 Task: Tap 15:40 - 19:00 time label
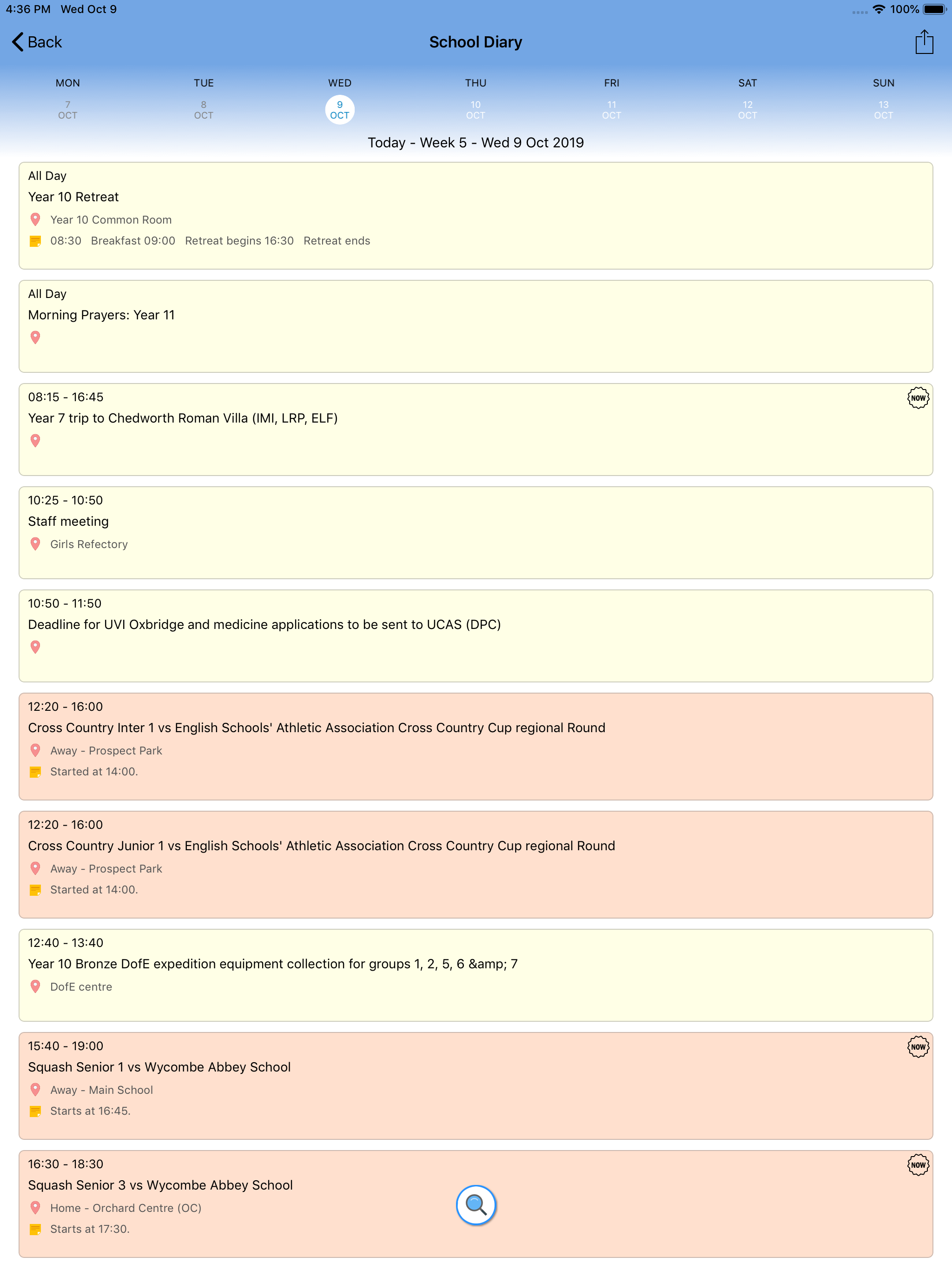[66, 1045]
